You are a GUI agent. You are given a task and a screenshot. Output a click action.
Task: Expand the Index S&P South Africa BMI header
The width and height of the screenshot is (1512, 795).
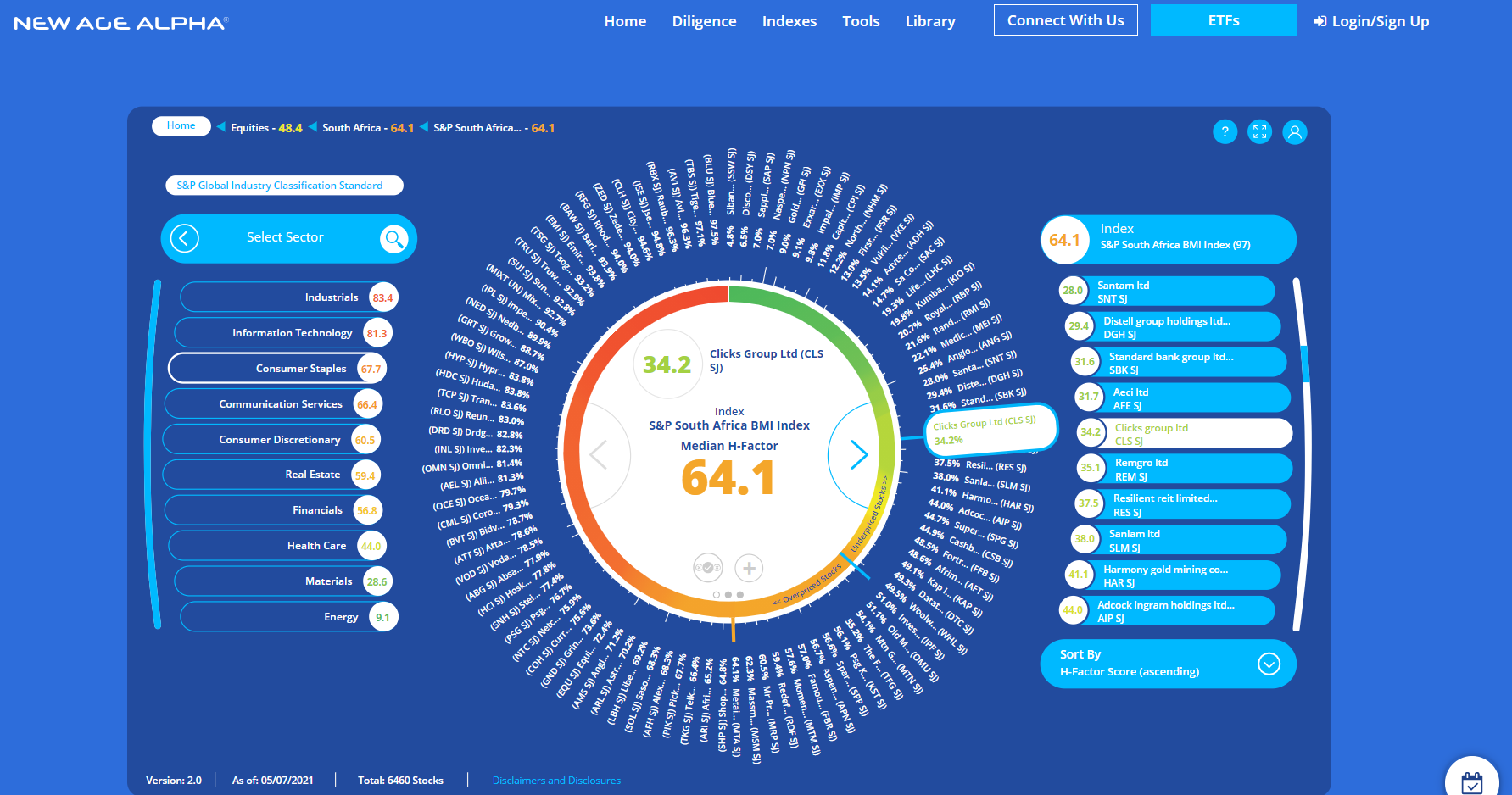(x=1168, y=239)
